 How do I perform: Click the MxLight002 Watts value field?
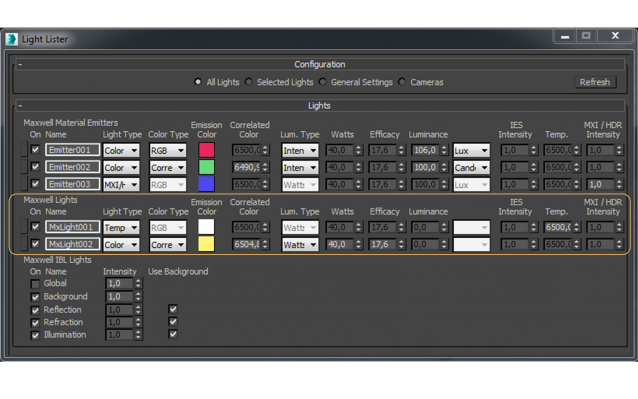coord(339,244)
